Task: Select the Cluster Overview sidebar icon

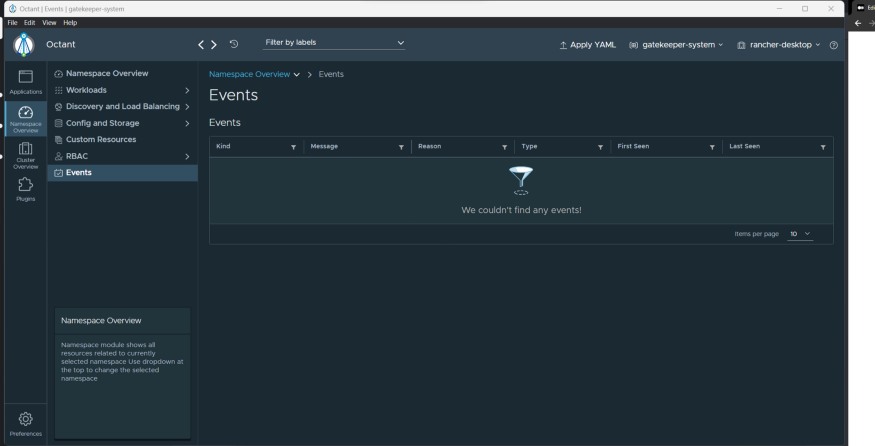Action: pos(26,154)
